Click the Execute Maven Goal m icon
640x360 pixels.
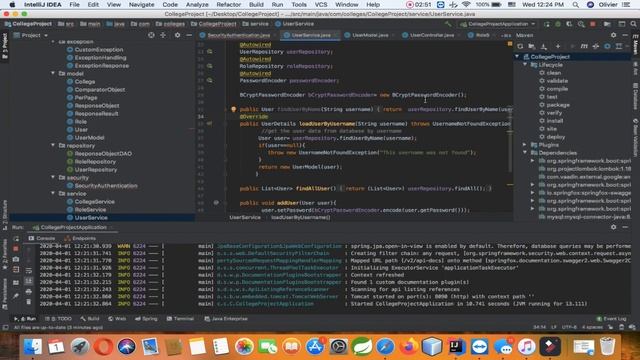pyautogui.click(x=584, y=47)
